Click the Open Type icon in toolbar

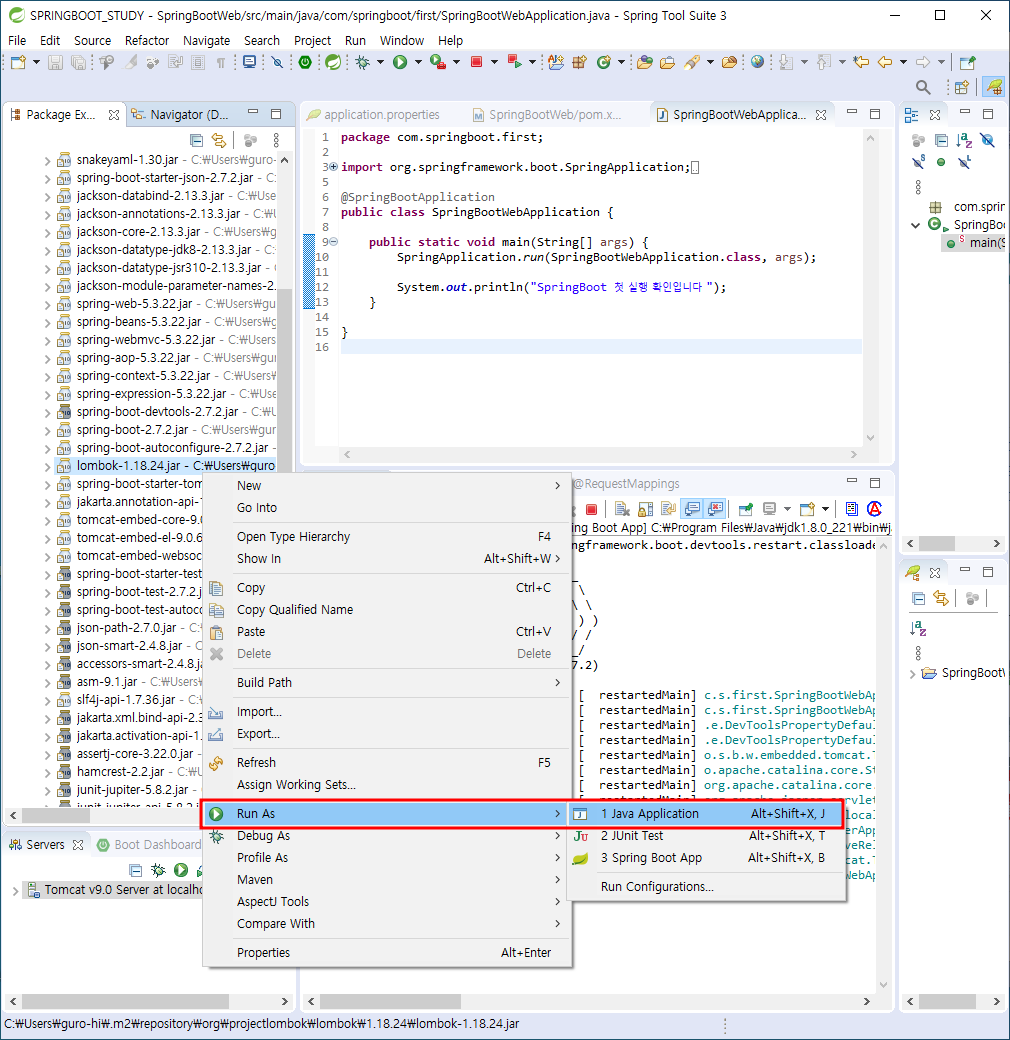645,62
